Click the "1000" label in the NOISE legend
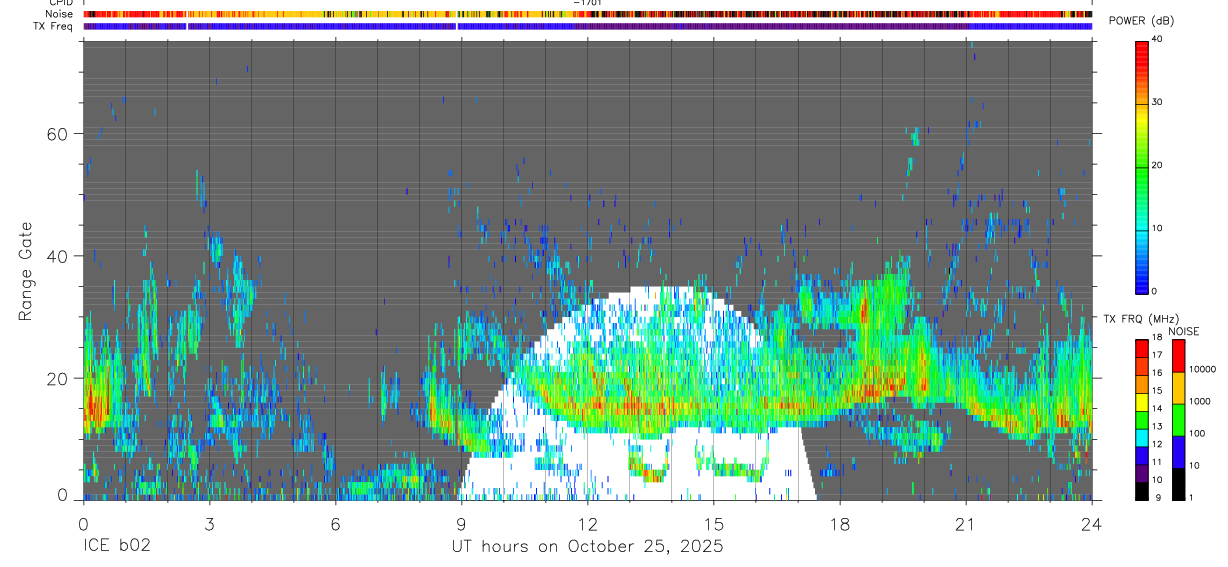This screenshot has height=567, width=1228. coord(1199,401)
